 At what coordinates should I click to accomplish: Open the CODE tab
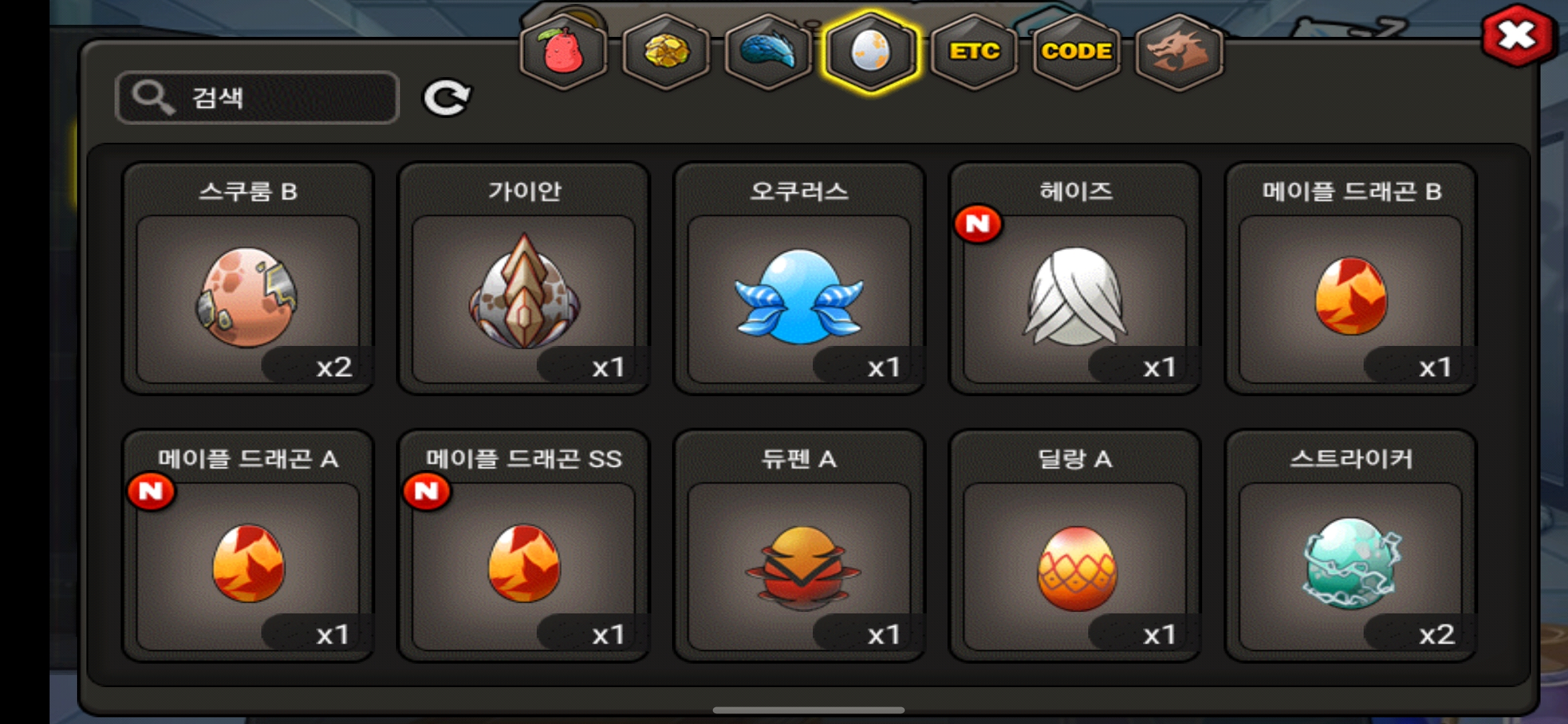1076,52
